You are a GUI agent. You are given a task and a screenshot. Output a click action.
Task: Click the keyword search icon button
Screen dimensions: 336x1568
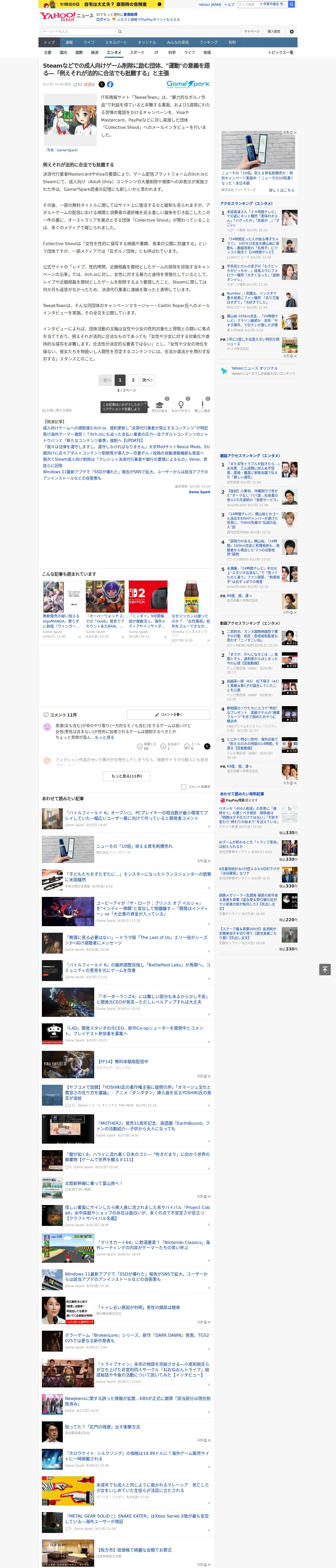point(120,32)
